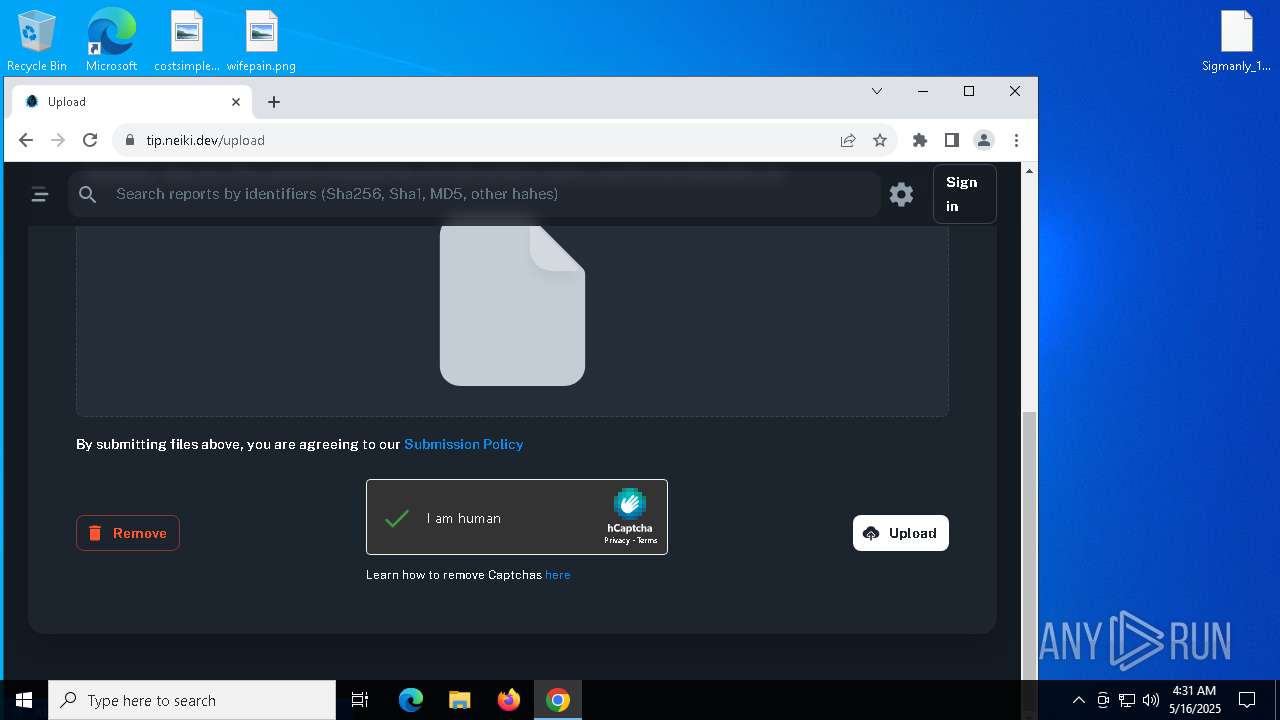Click the uploaded file document icon
Image resolution: width=1280 pixels, height=720 pixels.
pos(512,305)
